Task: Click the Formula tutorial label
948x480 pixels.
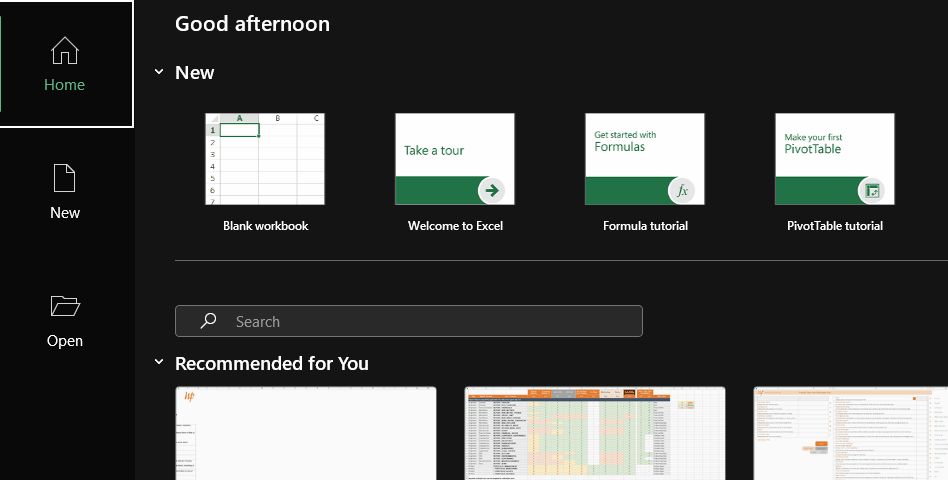Action: coord(645,226)
